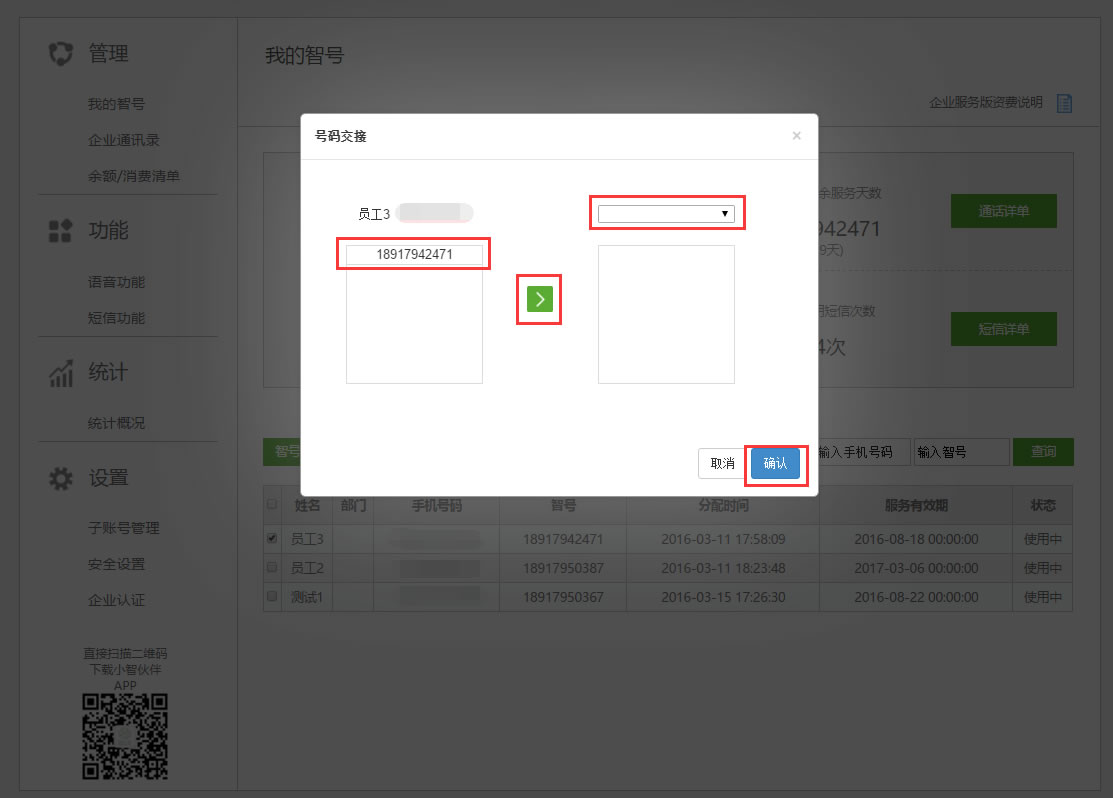
Task: Uncheck the 员工3 row checkbox
Action: click(x=272, y=538)
